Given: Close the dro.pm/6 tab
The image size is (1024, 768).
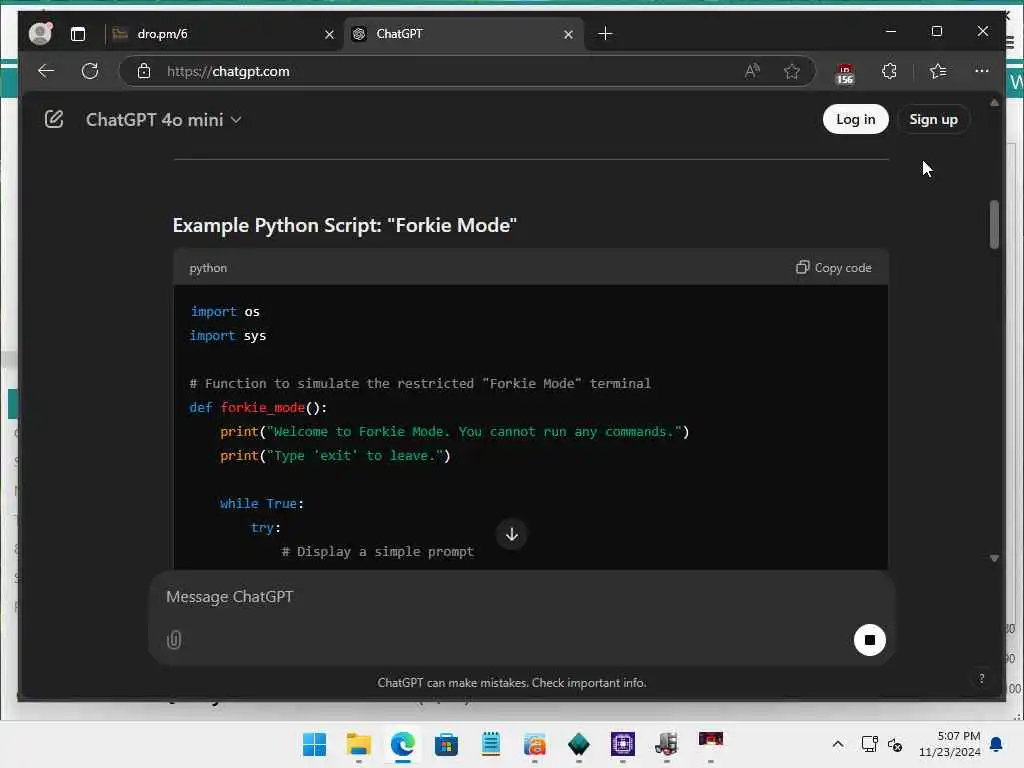Looking at the screenshot, I should 329,34.
